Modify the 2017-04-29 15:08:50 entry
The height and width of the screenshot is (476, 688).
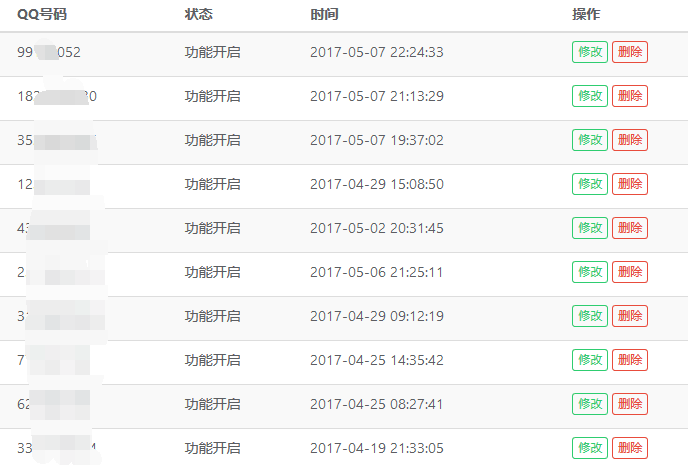(x=590, y=184)
